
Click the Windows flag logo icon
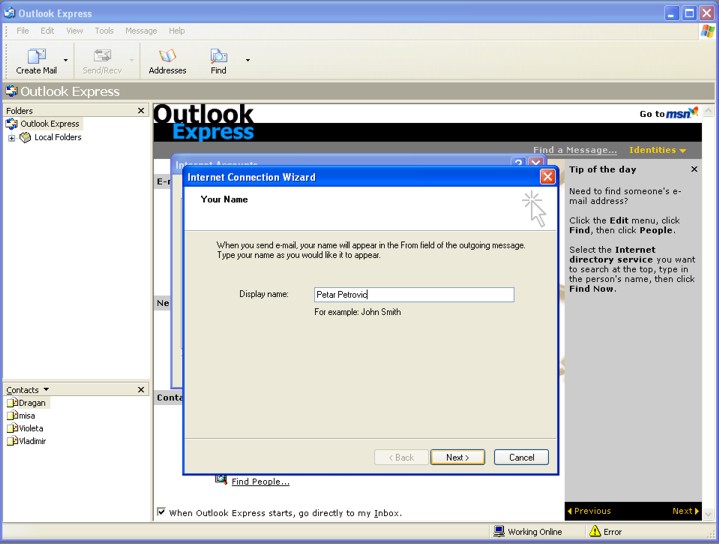coord(708,31)
